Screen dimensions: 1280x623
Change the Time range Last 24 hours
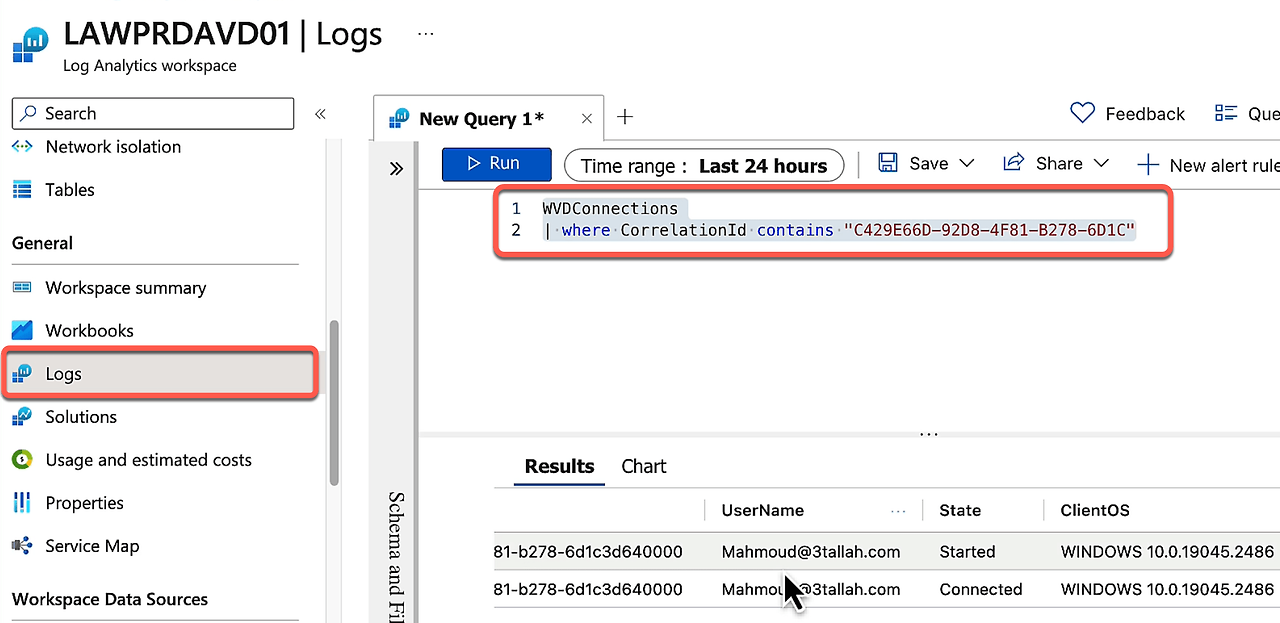coord(704,166)
